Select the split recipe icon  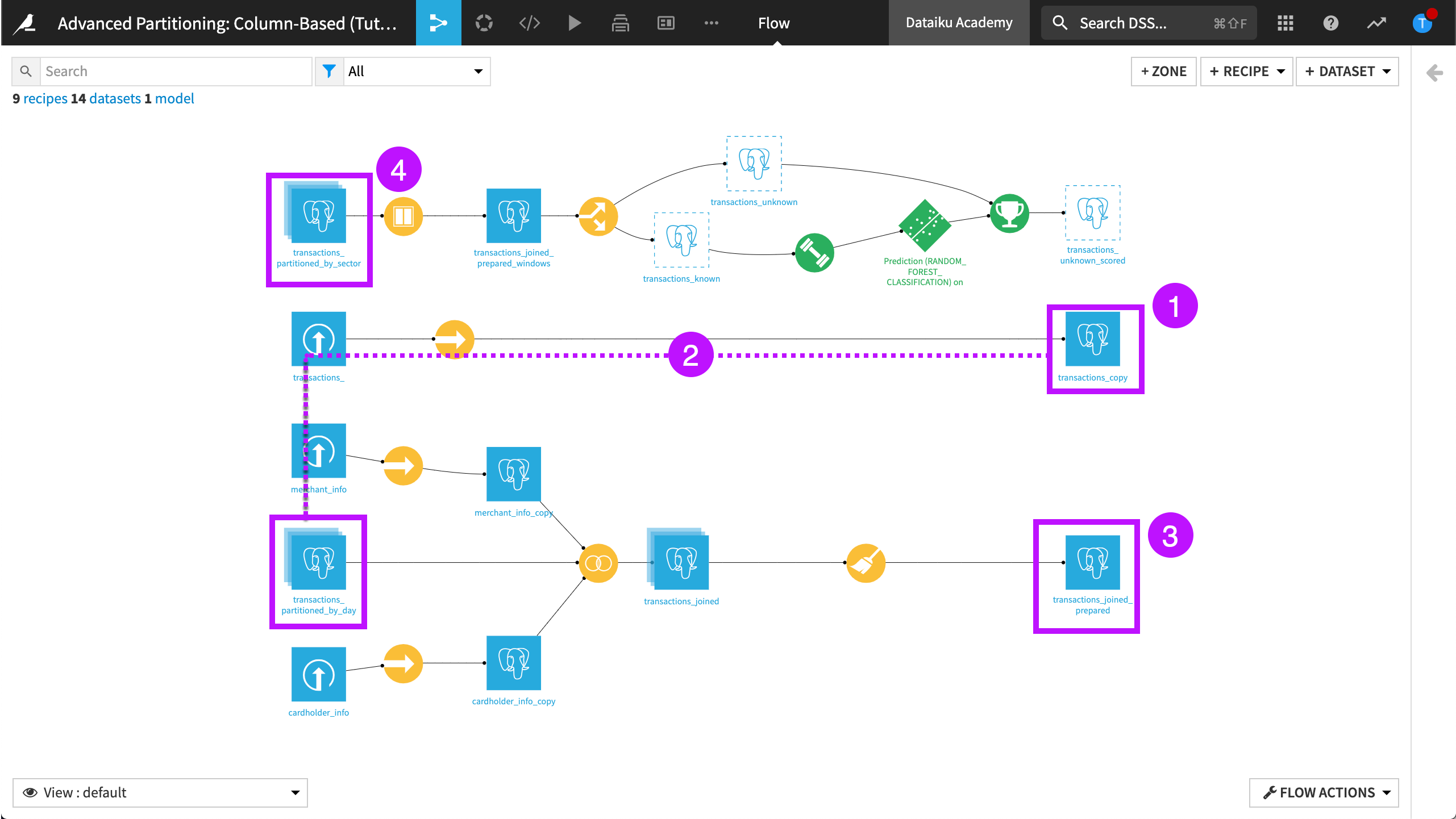(x=598, y=216)
